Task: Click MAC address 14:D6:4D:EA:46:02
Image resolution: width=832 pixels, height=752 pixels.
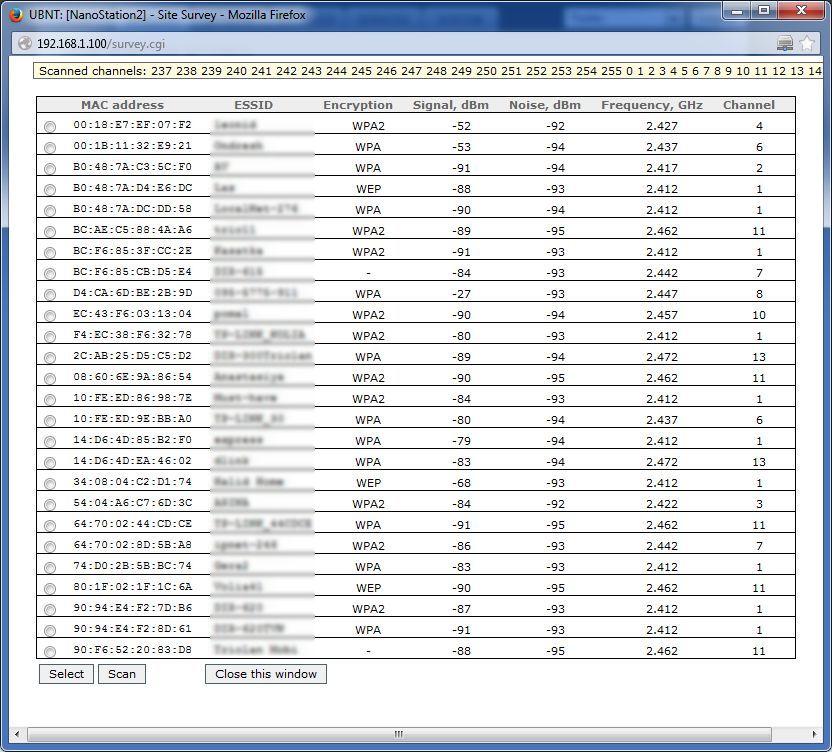Action: pos(133,461)
